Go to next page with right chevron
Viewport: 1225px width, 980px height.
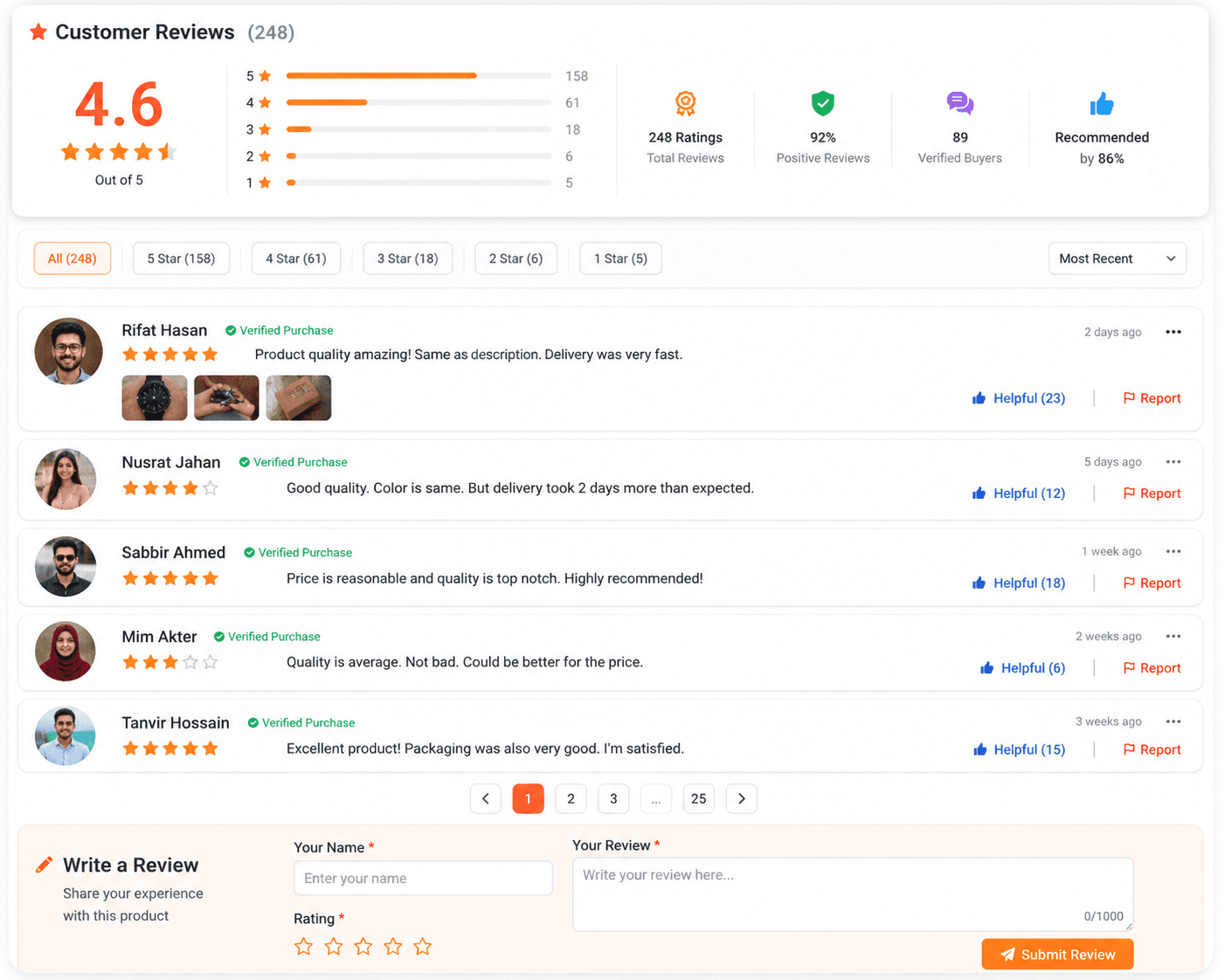point(741,798)
